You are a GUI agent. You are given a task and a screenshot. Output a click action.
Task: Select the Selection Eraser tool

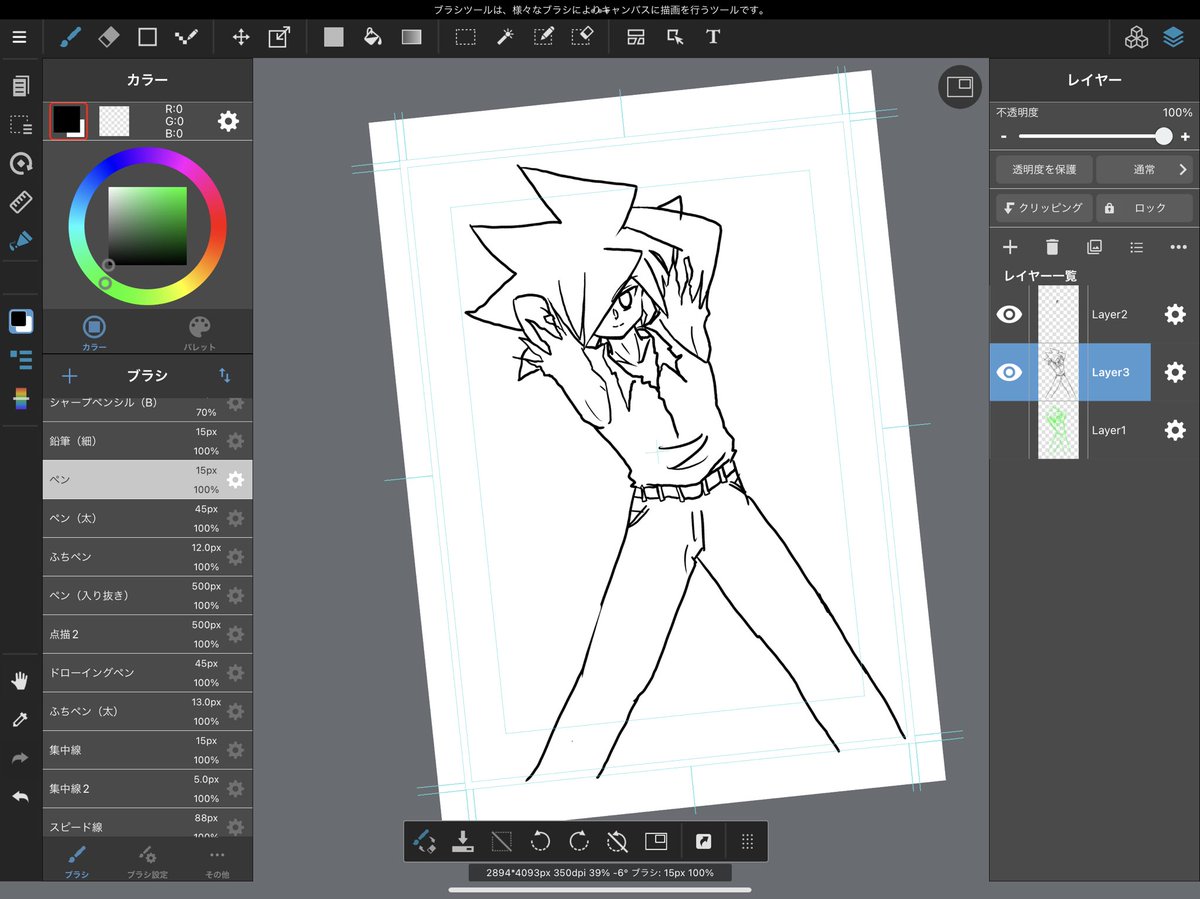(583, 37)
